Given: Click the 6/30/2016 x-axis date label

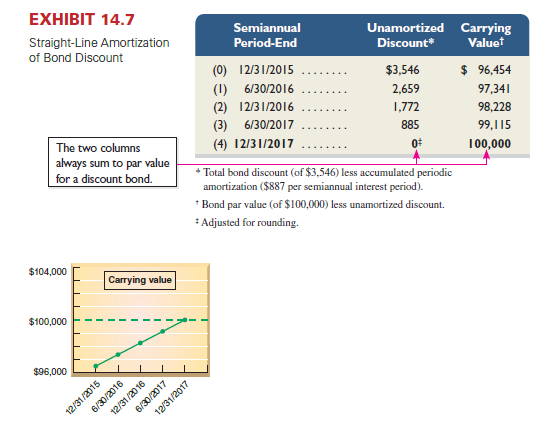Looking at the screenshot, I should 107,397.
